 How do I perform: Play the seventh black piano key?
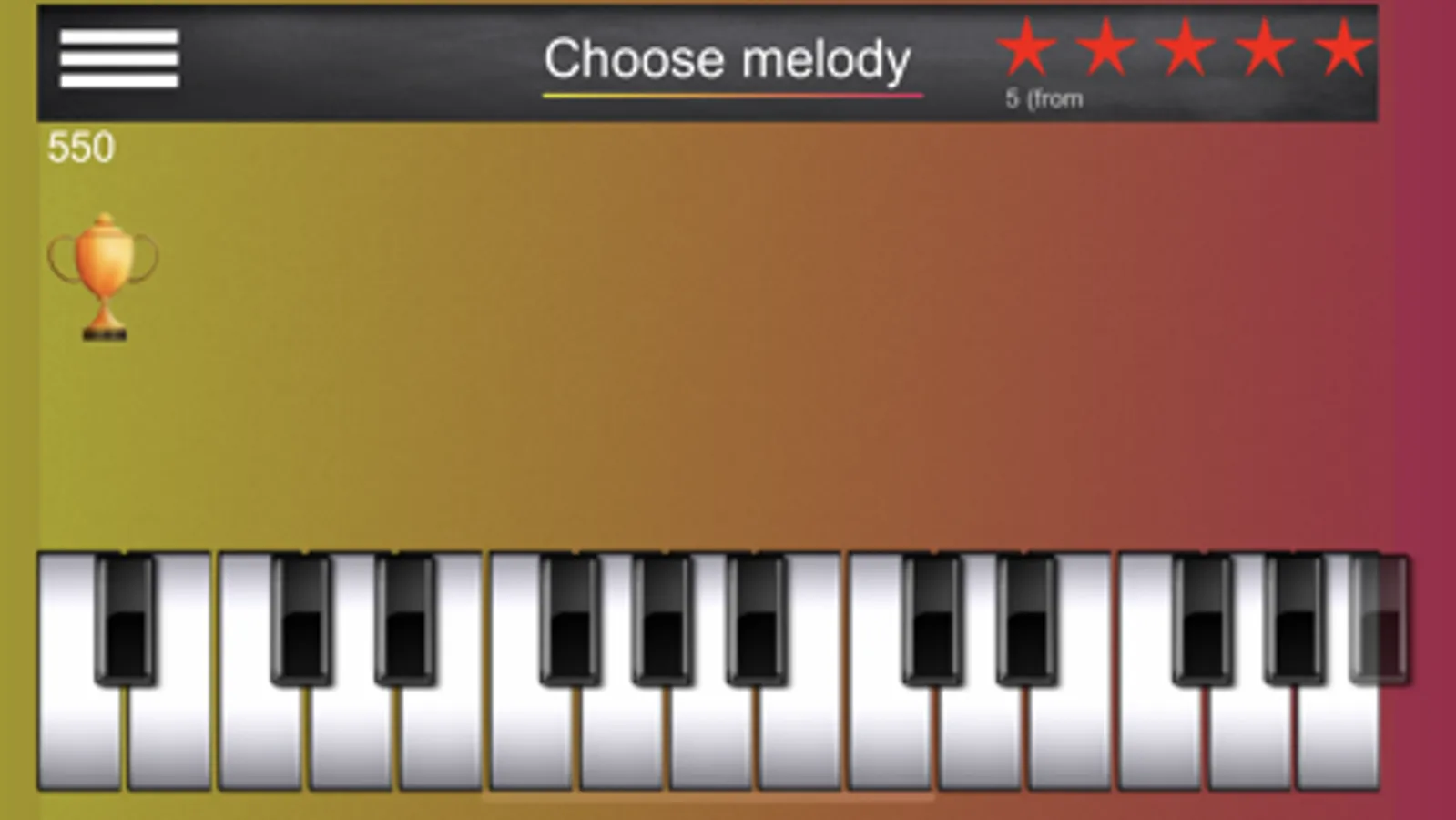(x=932, y=620)
